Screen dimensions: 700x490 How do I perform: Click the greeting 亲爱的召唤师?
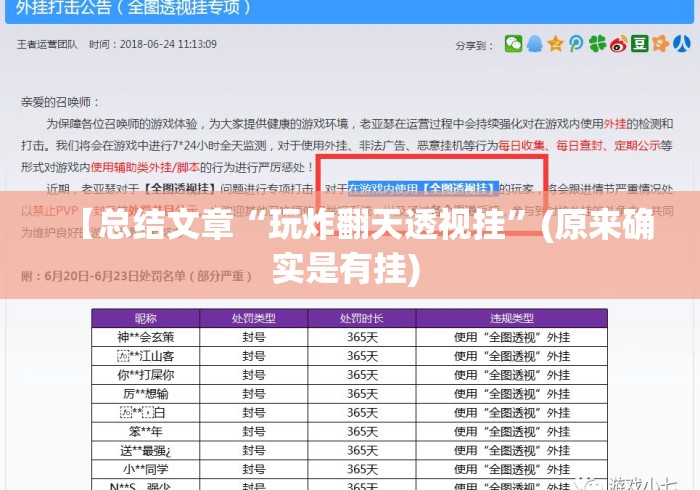coord(60,102)
